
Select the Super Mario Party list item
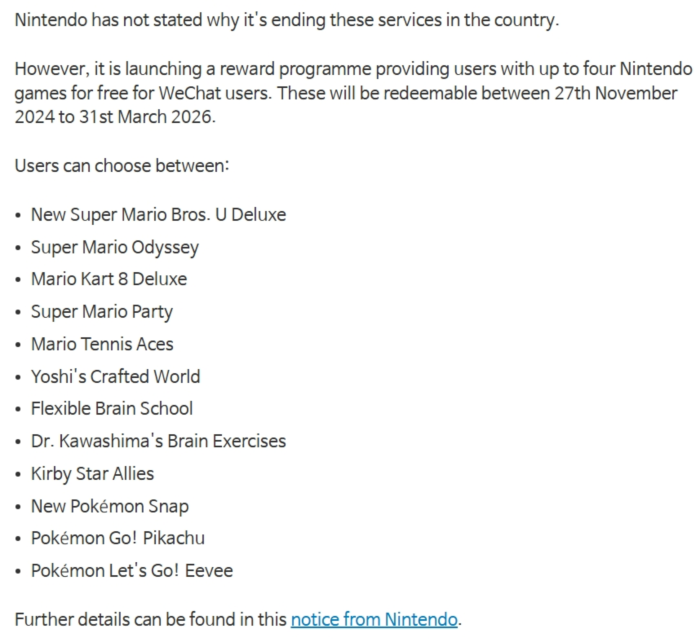pyautogui.click(x=102, y=312)
